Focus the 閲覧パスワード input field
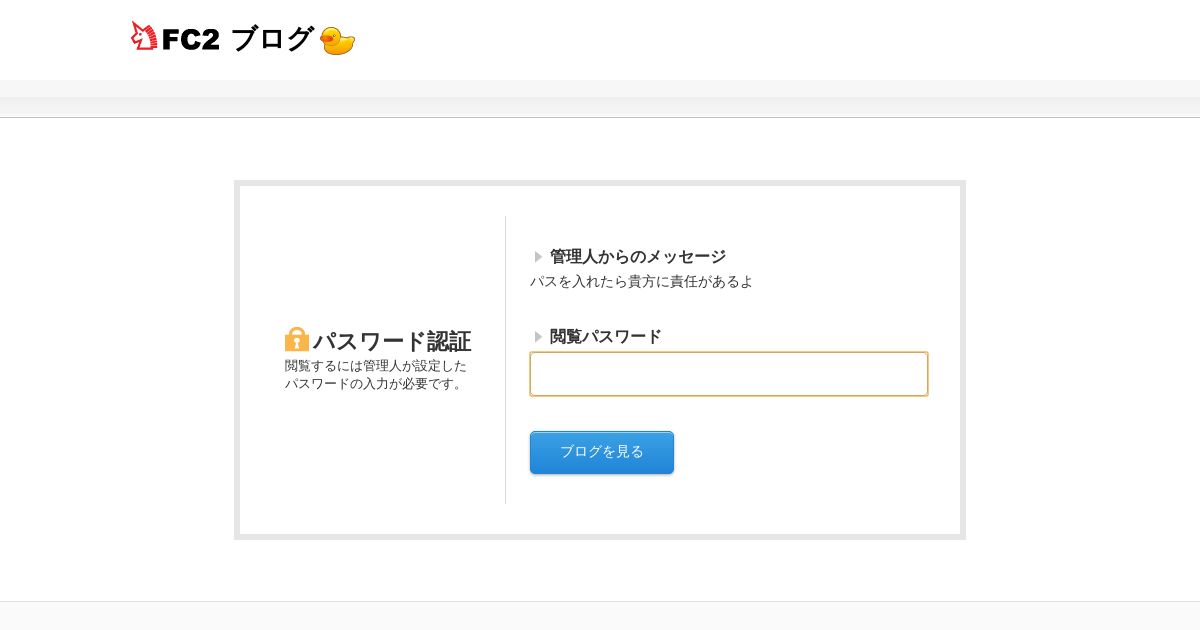This screenshot has width=1200, height=630. click(x=729, y=374)
